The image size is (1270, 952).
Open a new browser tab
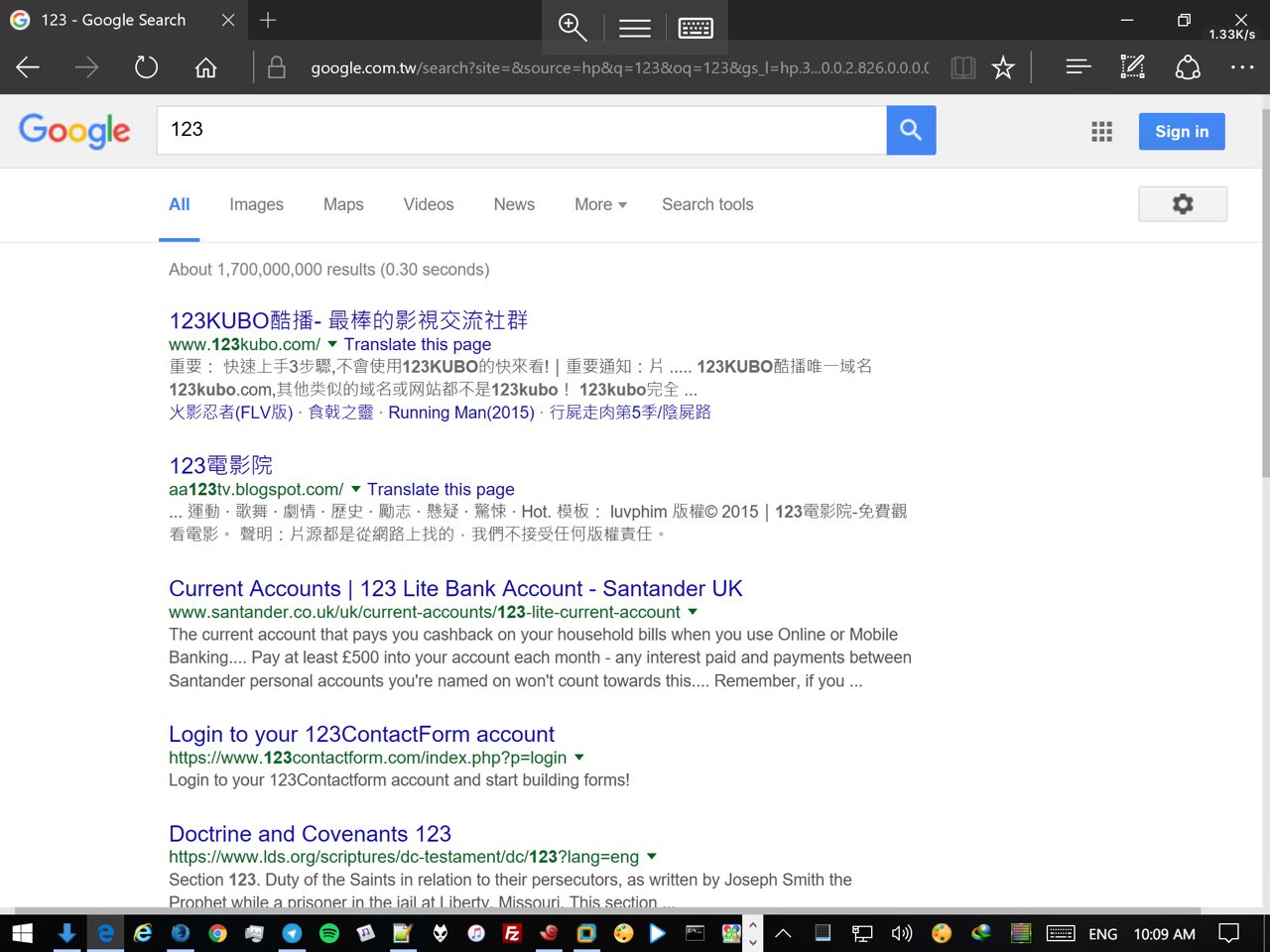pos(268,20)
